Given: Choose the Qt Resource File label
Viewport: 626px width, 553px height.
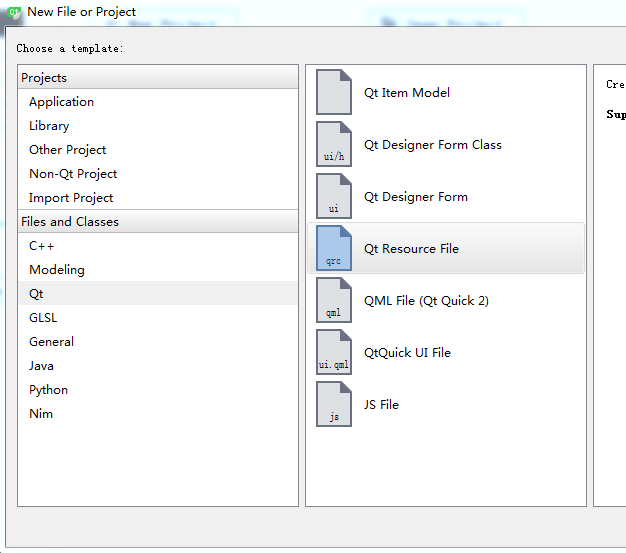Looking at the screenshot, I should point(411,249).
